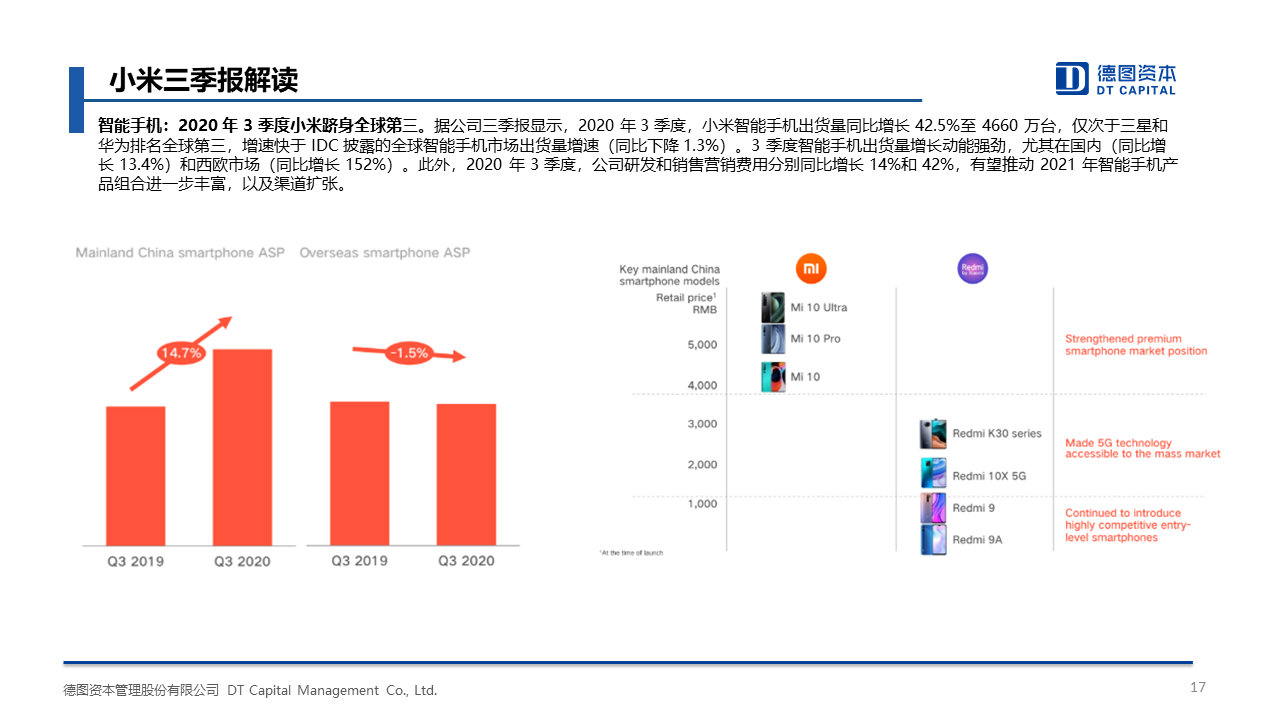Select the Mi 10 Ultra phone image

773,307
